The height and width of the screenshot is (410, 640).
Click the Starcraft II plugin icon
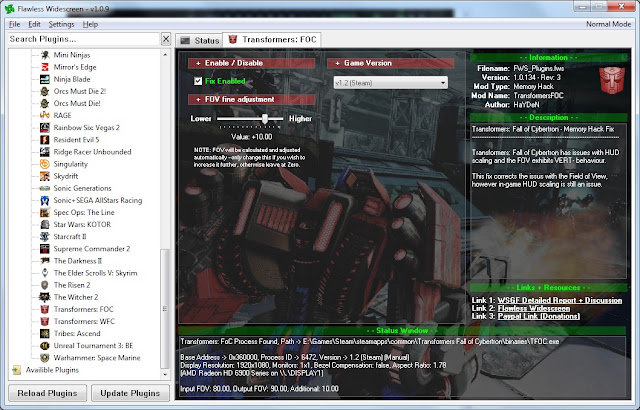click(45, 237)
